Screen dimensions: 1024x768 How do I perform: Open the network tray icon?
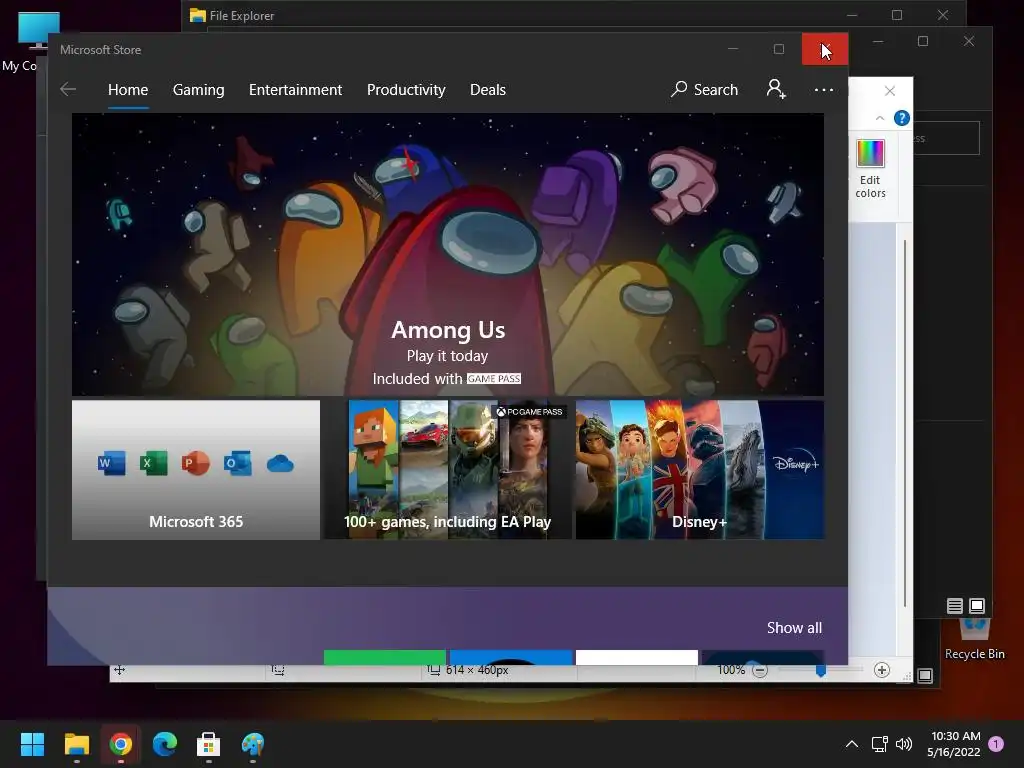[879, 744]
